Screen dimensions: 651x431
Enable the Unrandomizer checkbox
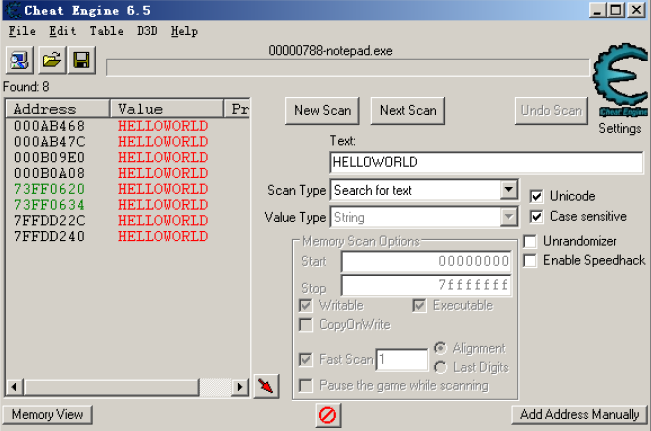[530, 241]
